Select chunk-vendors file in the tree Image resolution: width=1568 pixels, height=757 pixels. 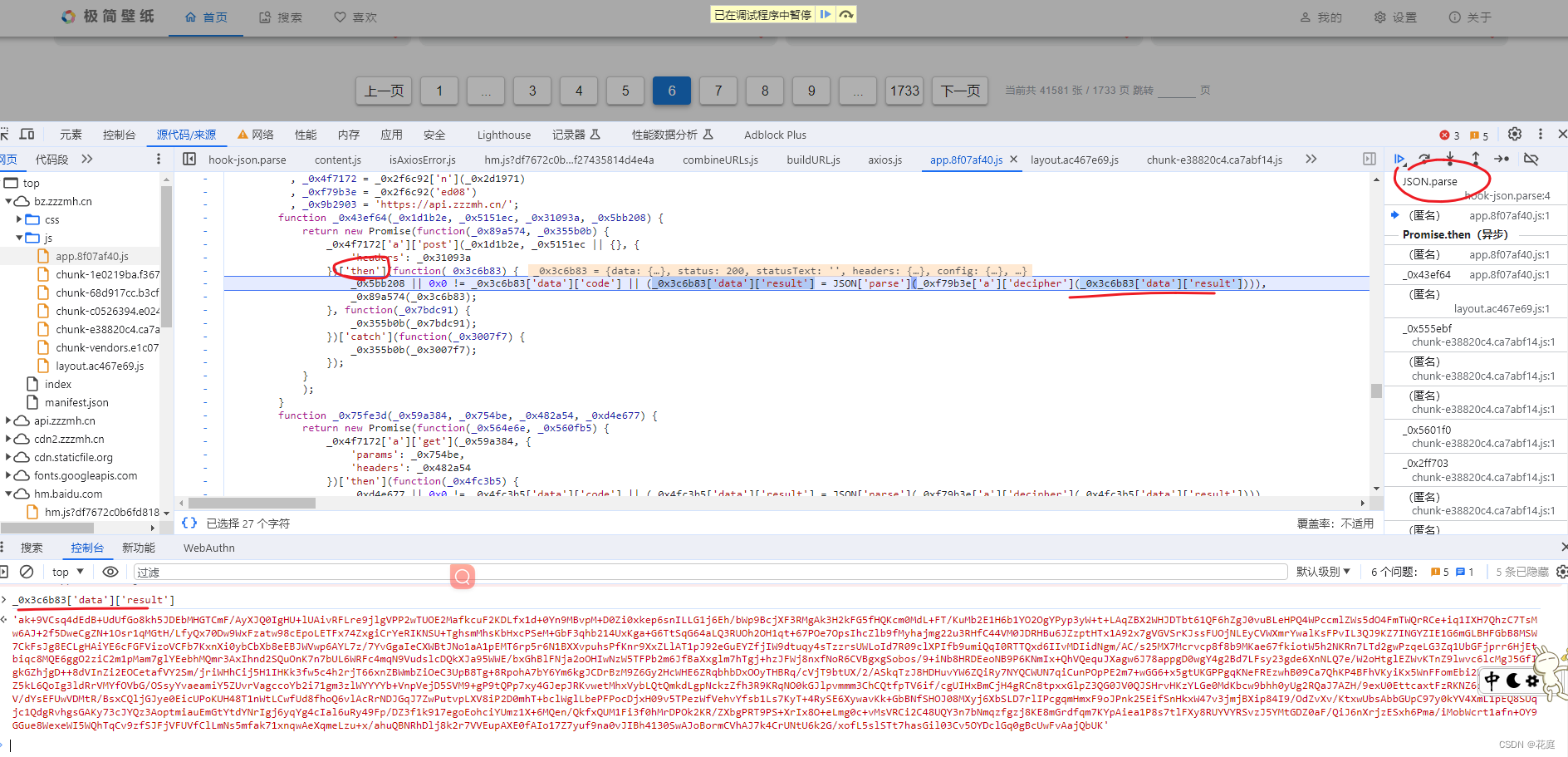(100, 347)
